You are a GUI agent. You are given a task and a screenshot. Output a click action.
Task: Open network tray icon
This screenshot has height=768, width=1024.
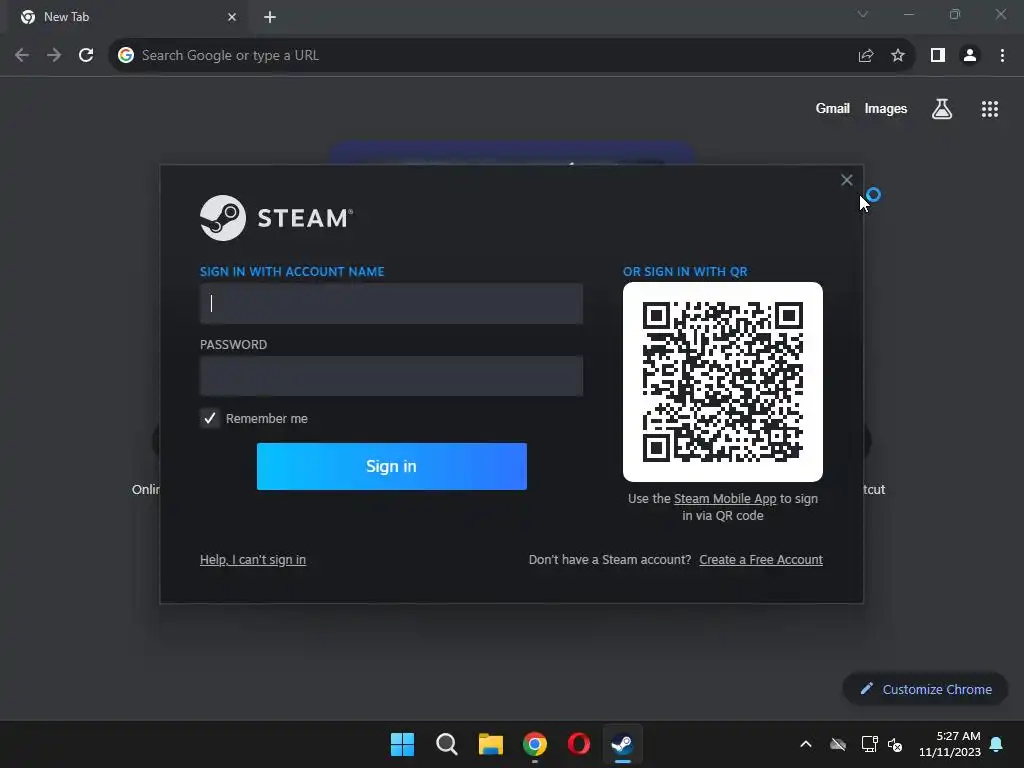(869, 744)
